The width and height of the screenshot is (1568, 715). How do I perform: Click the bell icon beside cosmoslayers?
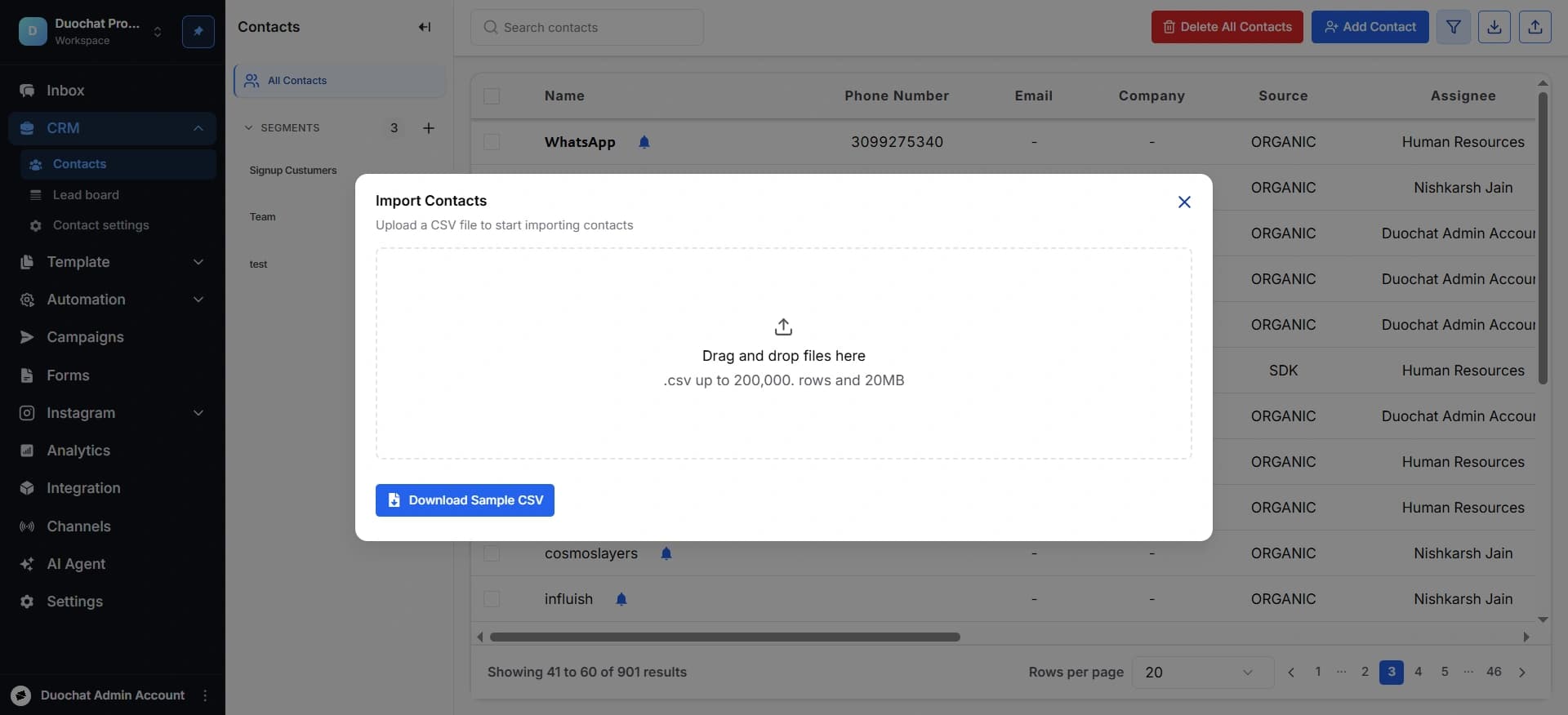click(666, 553)
